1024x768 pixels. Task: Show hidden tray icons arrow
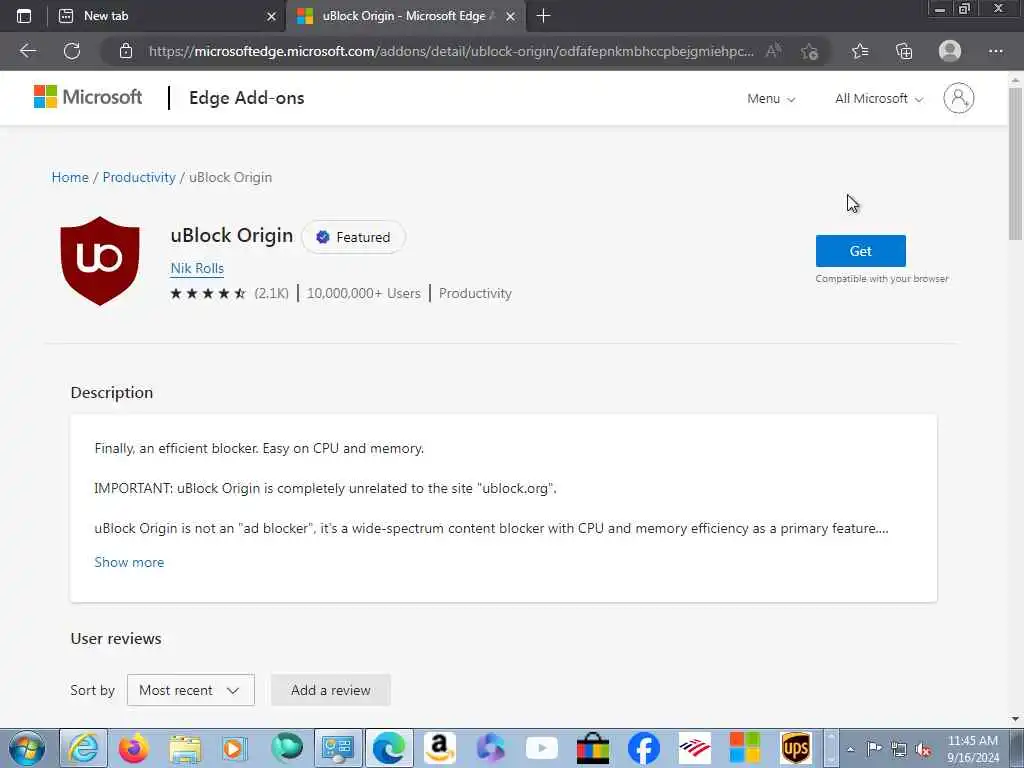tap(851, 749)
